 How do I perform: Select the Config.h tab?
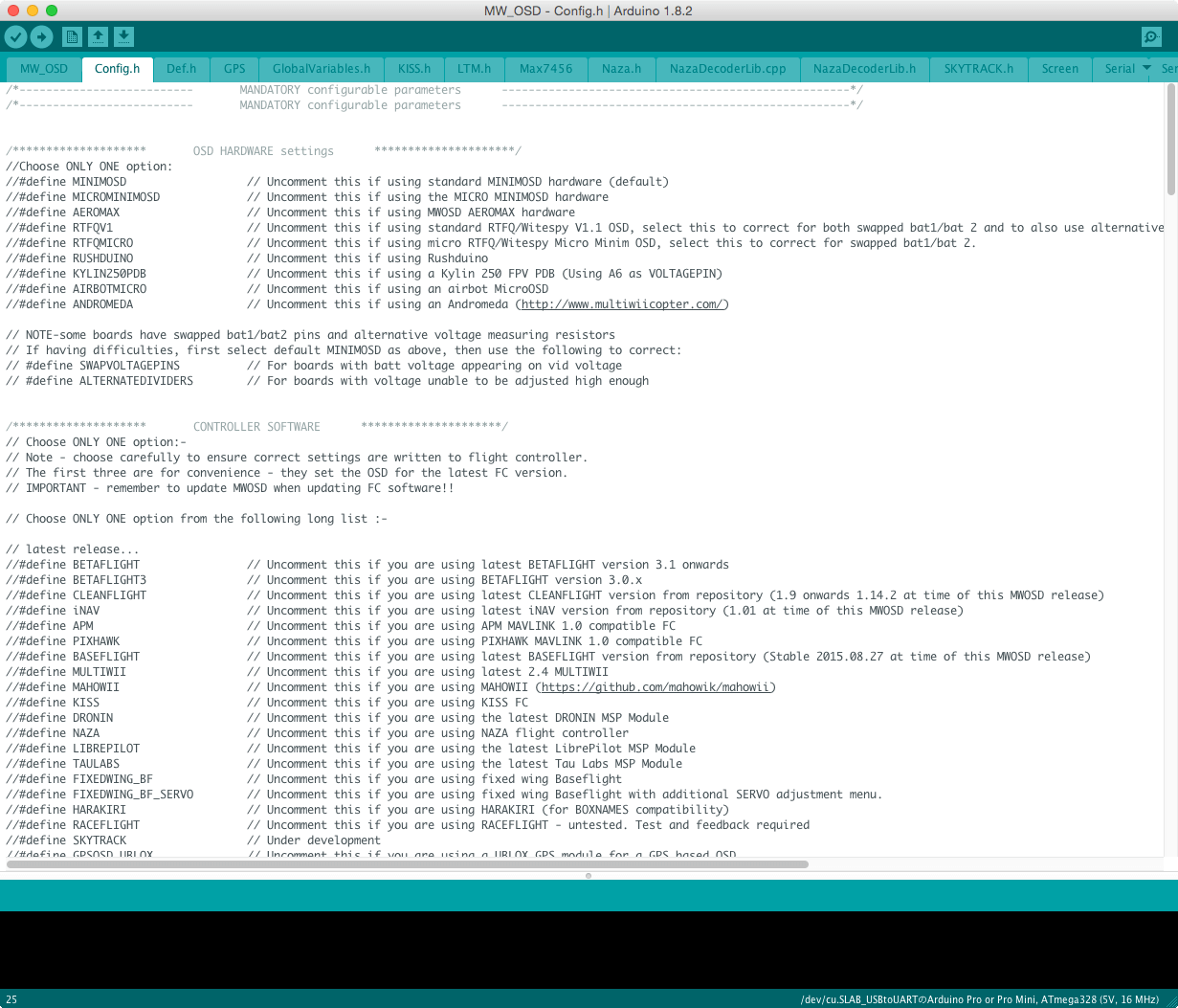pyautogui.click(x=117, y=69)
